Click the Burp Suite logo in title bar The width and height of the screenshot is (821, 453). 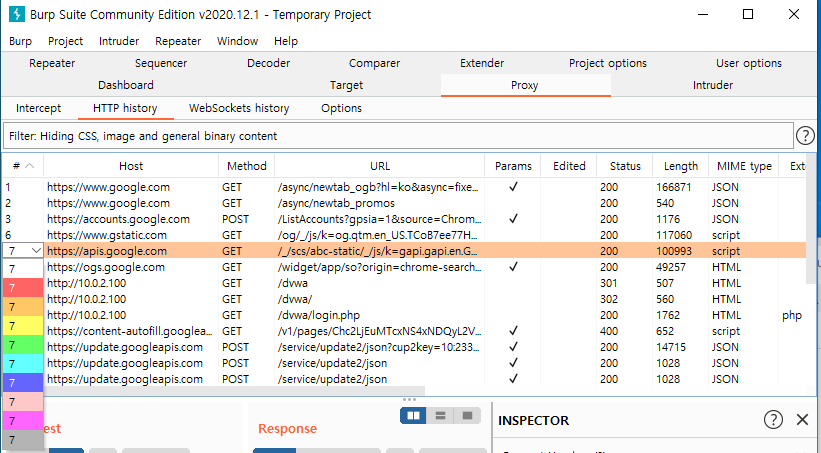pos(17,14)
